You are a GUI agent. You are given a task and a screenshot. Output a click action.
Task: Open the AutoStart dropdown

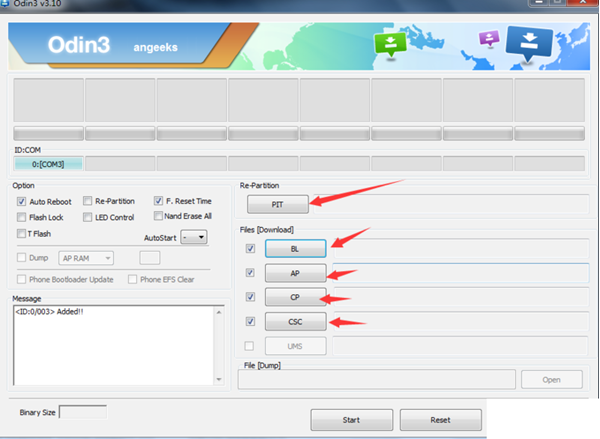click(201, 237)
